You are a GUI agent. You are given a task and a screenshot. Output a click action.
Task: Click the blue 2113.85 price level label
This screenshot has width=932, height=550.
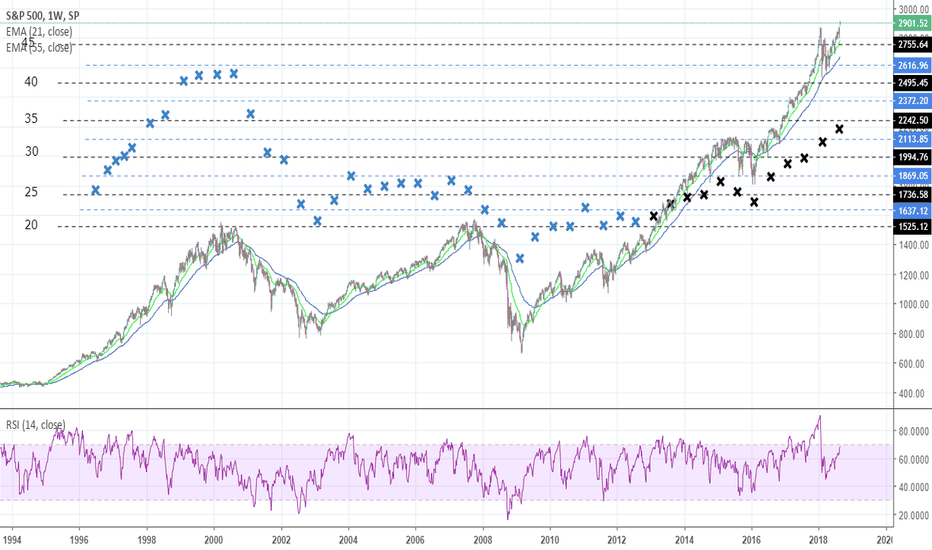coord(912,139)
